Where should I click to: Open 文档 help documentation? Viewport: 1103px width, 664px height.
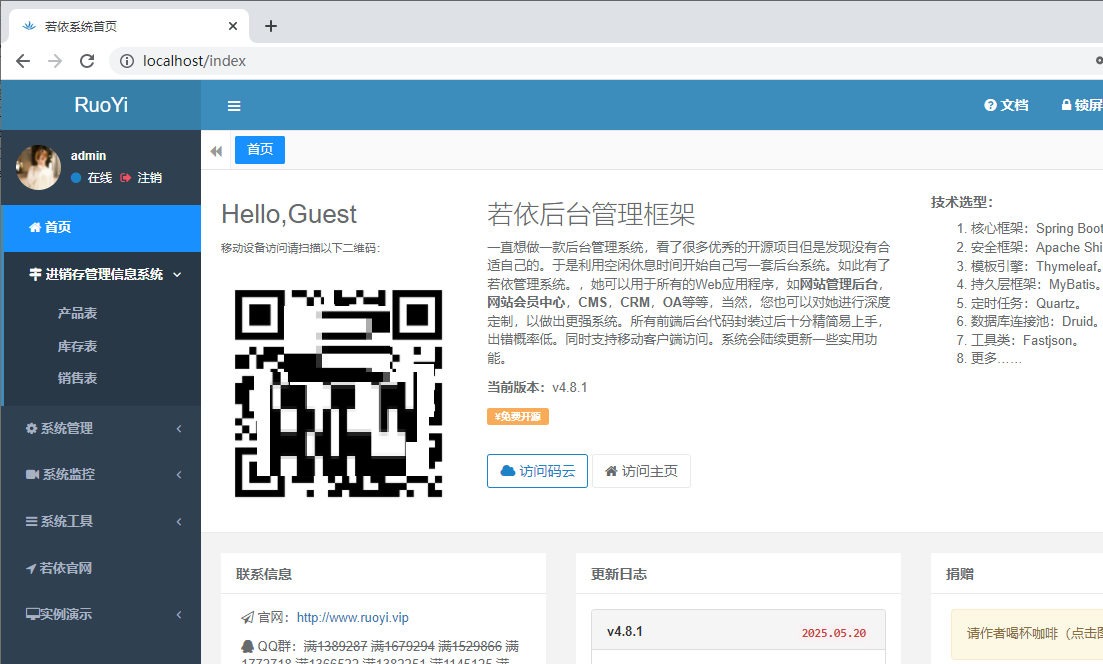point(1006,105)
